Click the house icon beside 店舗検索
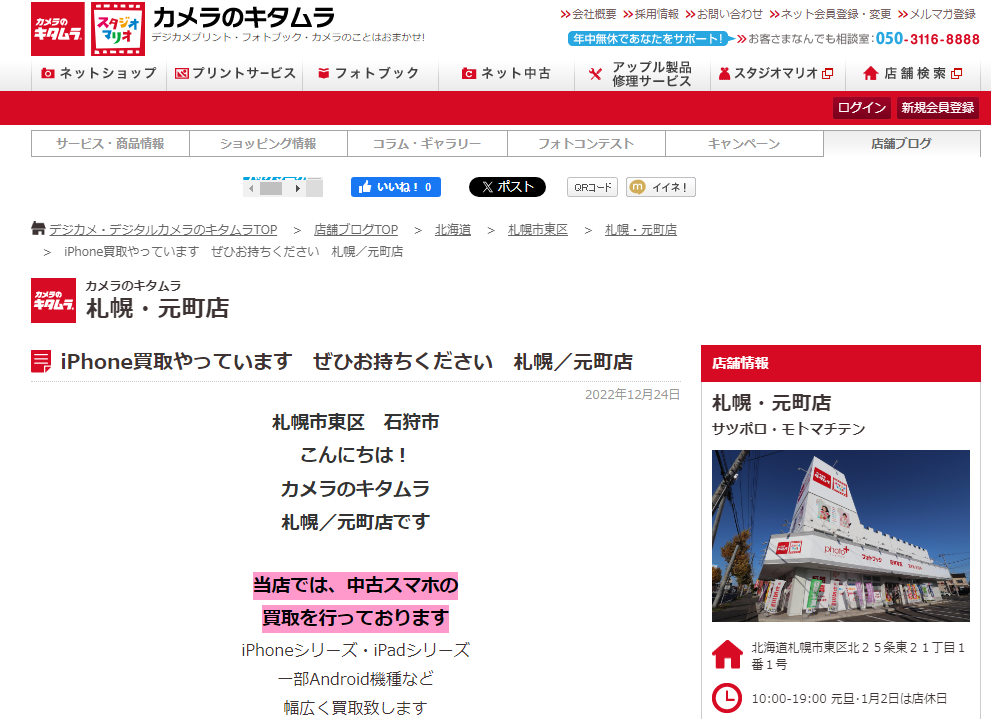Viewport: 991px width, 719px height. pyautogui.click(x=870, y=74)
